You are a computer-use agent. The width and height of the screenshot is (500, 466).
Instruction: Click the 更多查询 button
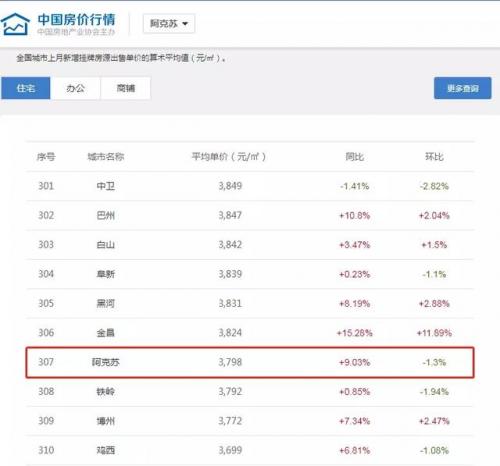point(463,88)
